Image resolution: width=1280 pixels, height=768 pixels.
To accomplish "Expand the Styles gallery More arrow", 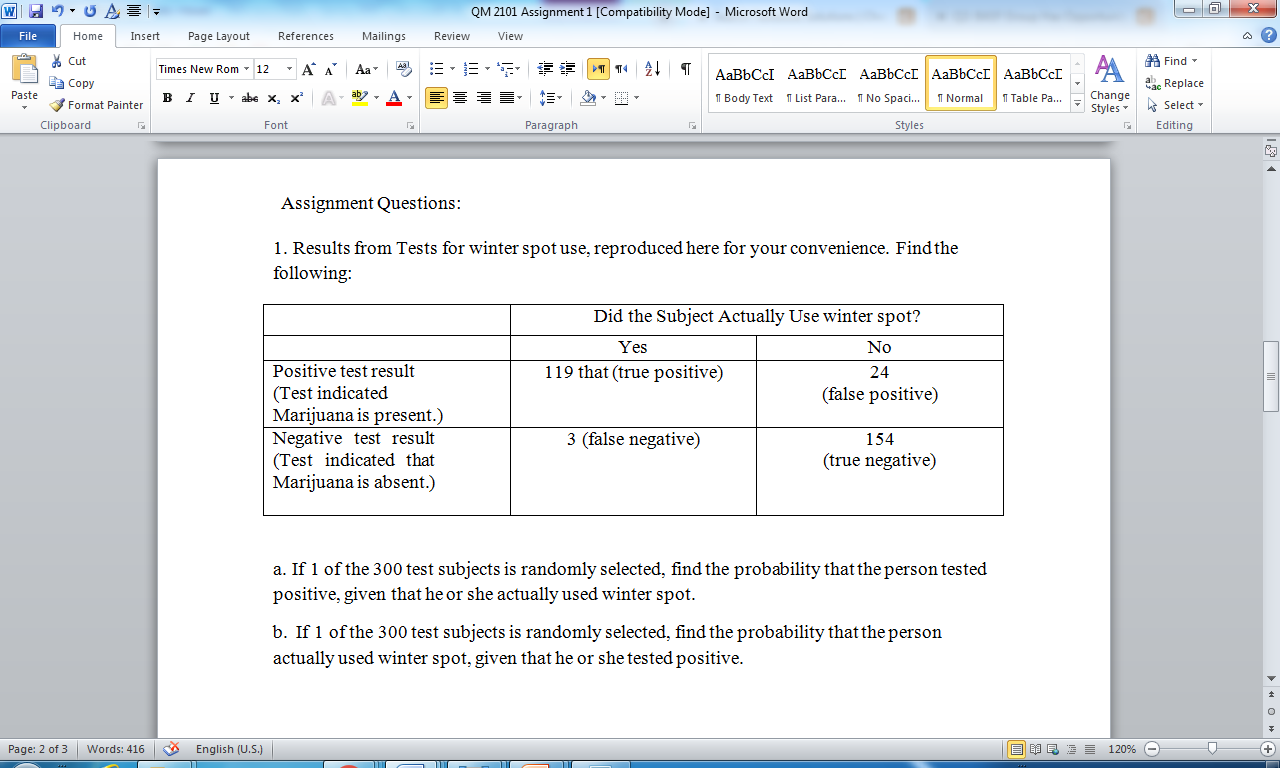I will coord(1077,104).
